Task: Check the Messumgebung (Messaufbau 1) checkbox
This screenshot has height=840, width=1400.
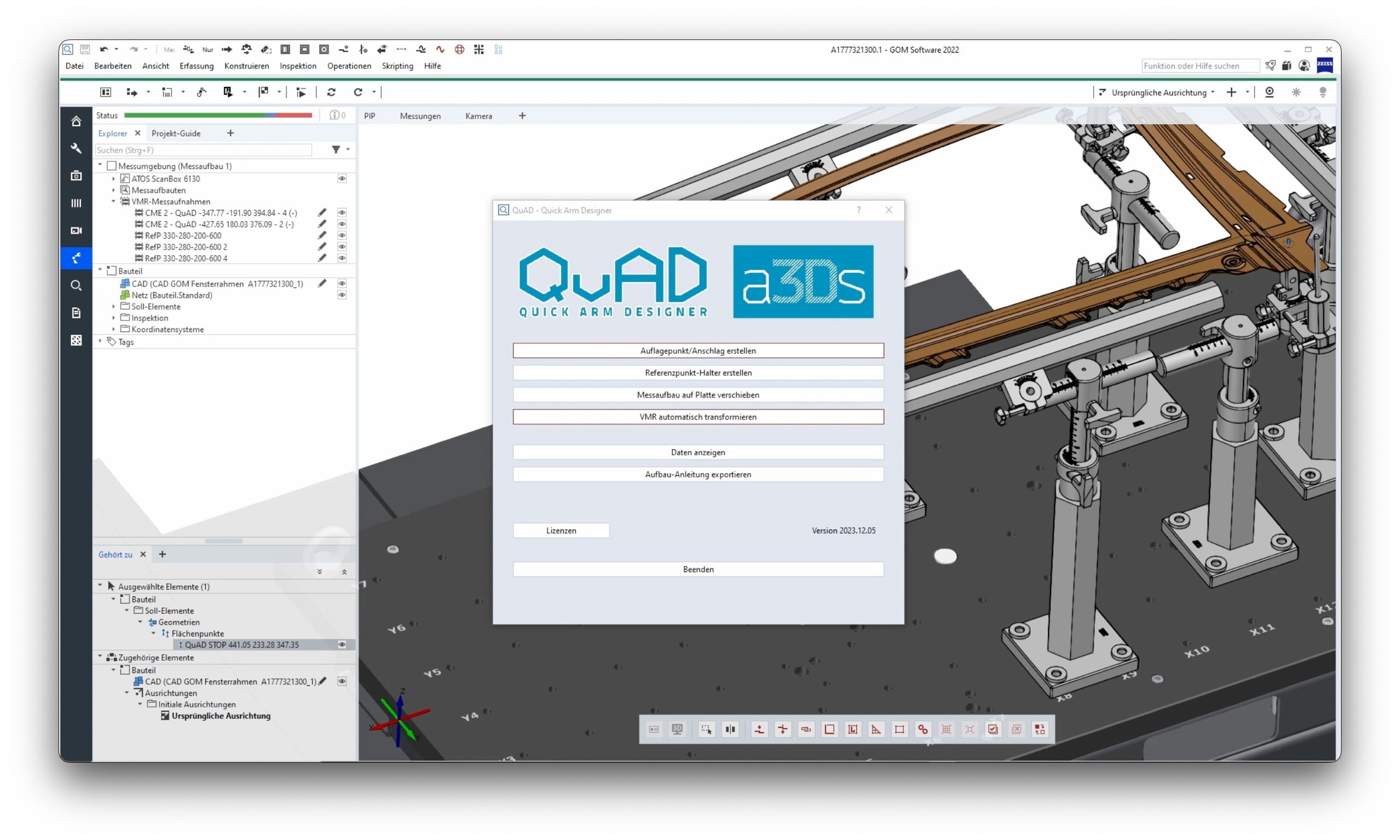Action: (112, 166)
